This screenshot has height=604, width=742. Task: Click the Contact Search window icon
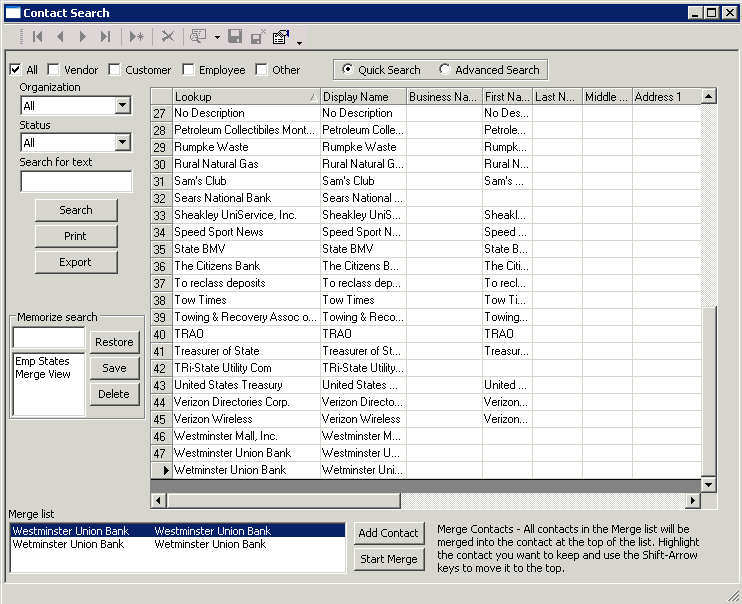click(13, 13)
